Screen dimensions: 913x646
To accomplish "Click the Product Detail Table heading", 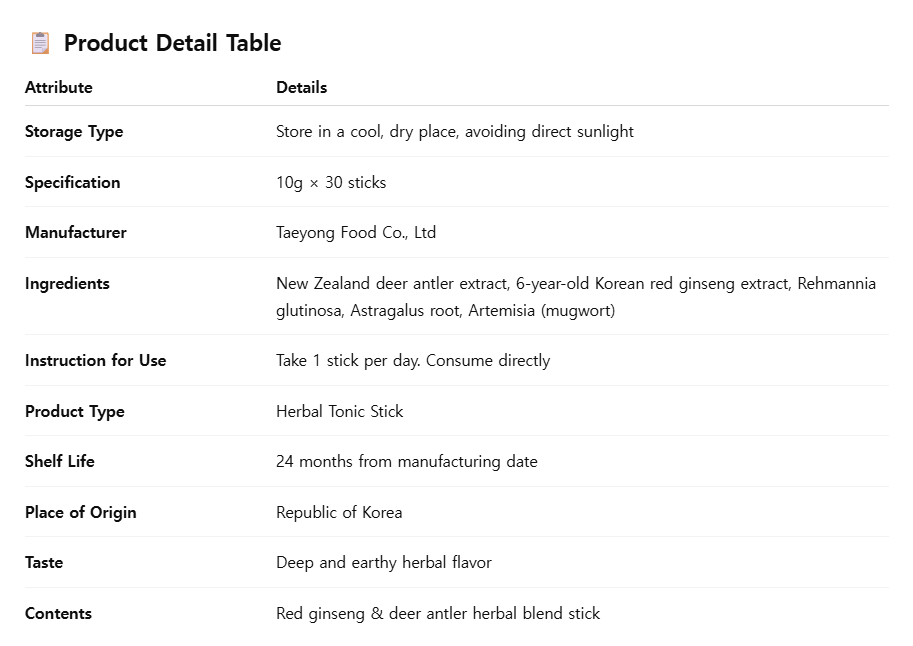I will (172, 43).
